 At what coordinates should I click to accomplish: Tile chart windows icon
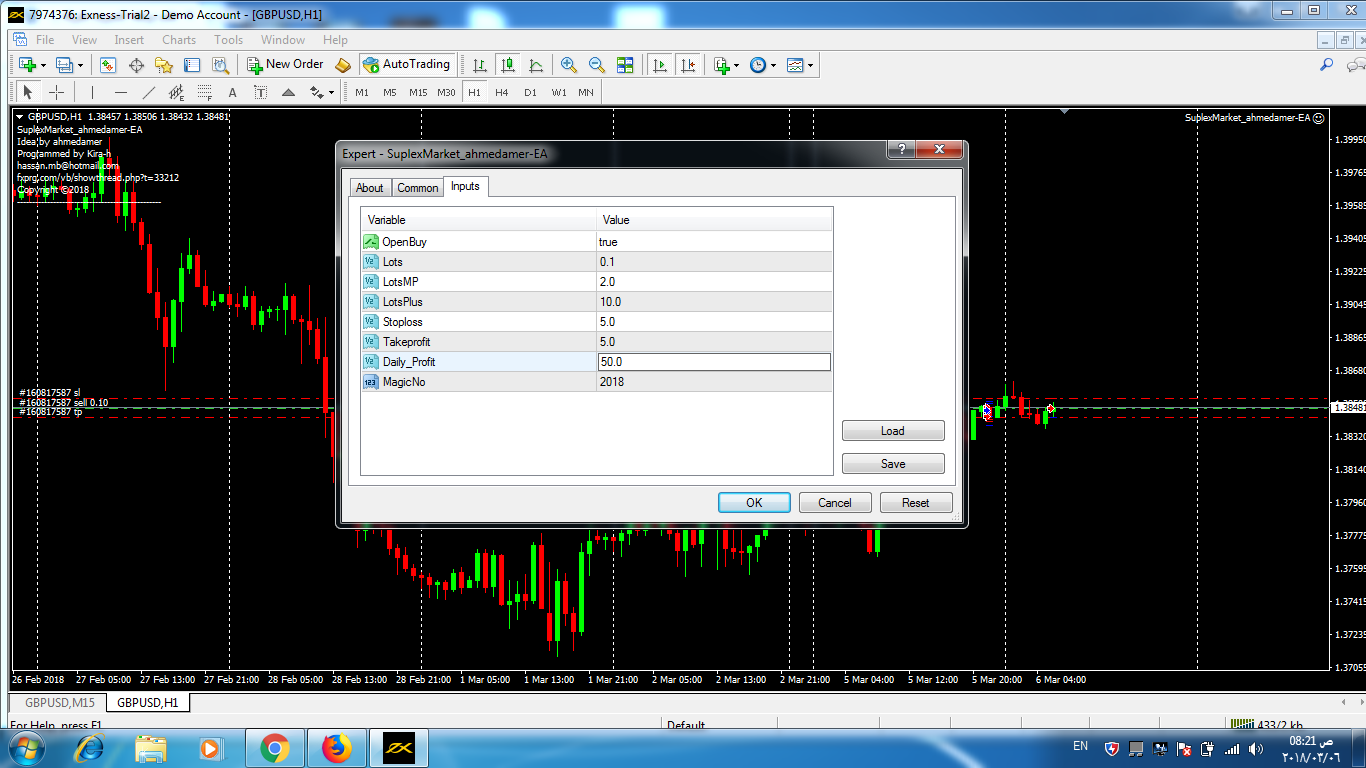pyautogui.click(x=625, y=65)
